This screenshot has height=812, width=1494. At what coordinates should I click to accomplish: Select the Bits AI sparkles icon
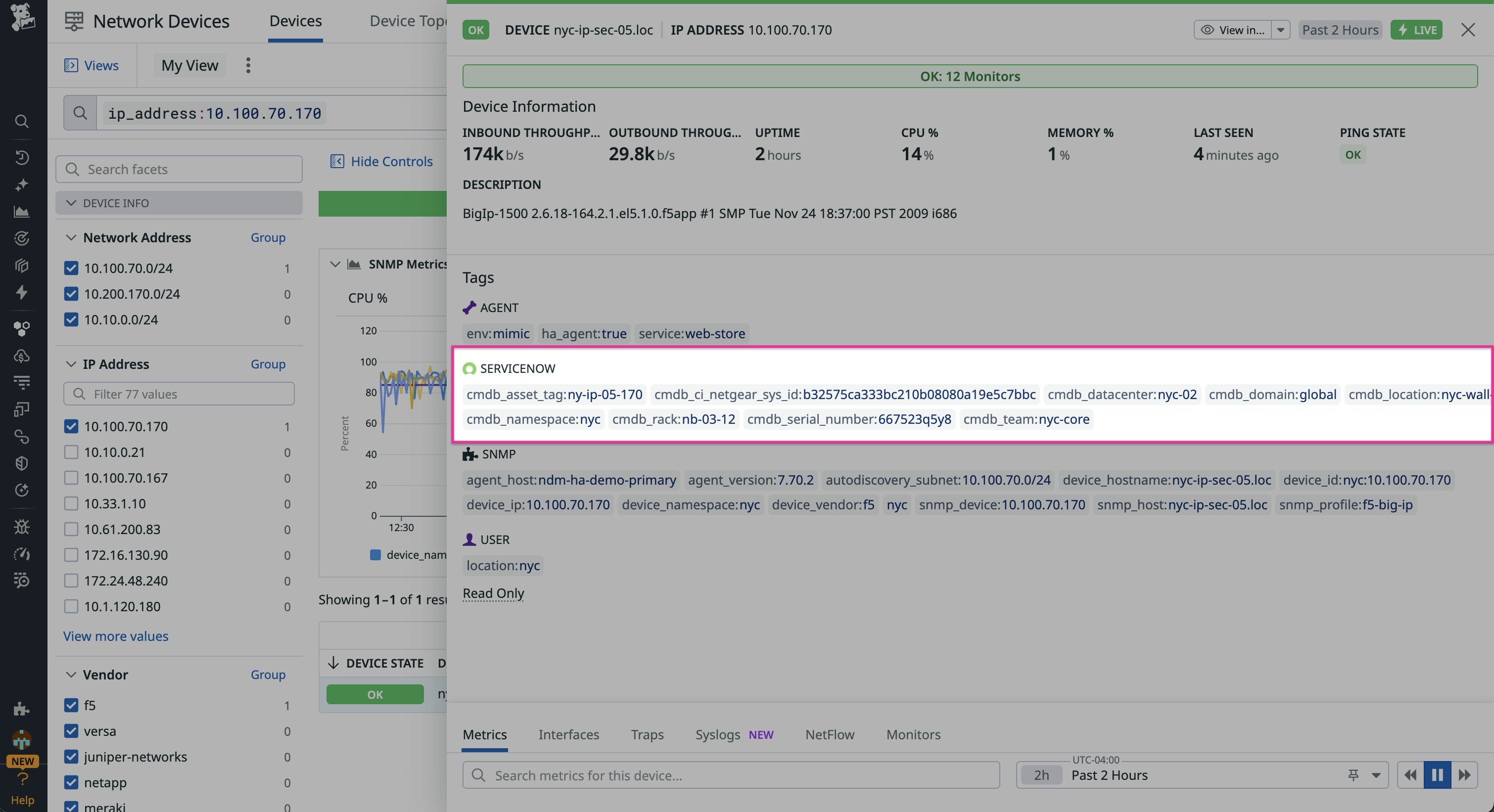pyautogui.click(x=21, y=184)
